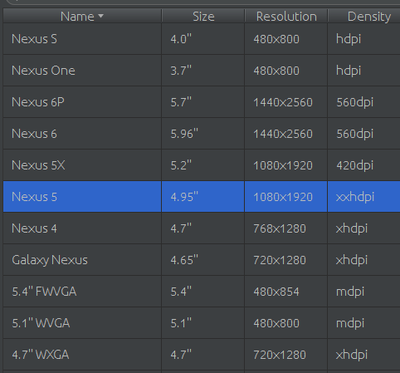
Task: Click the 4.7" size cell of WXGA row
Action: coord(203,355)
